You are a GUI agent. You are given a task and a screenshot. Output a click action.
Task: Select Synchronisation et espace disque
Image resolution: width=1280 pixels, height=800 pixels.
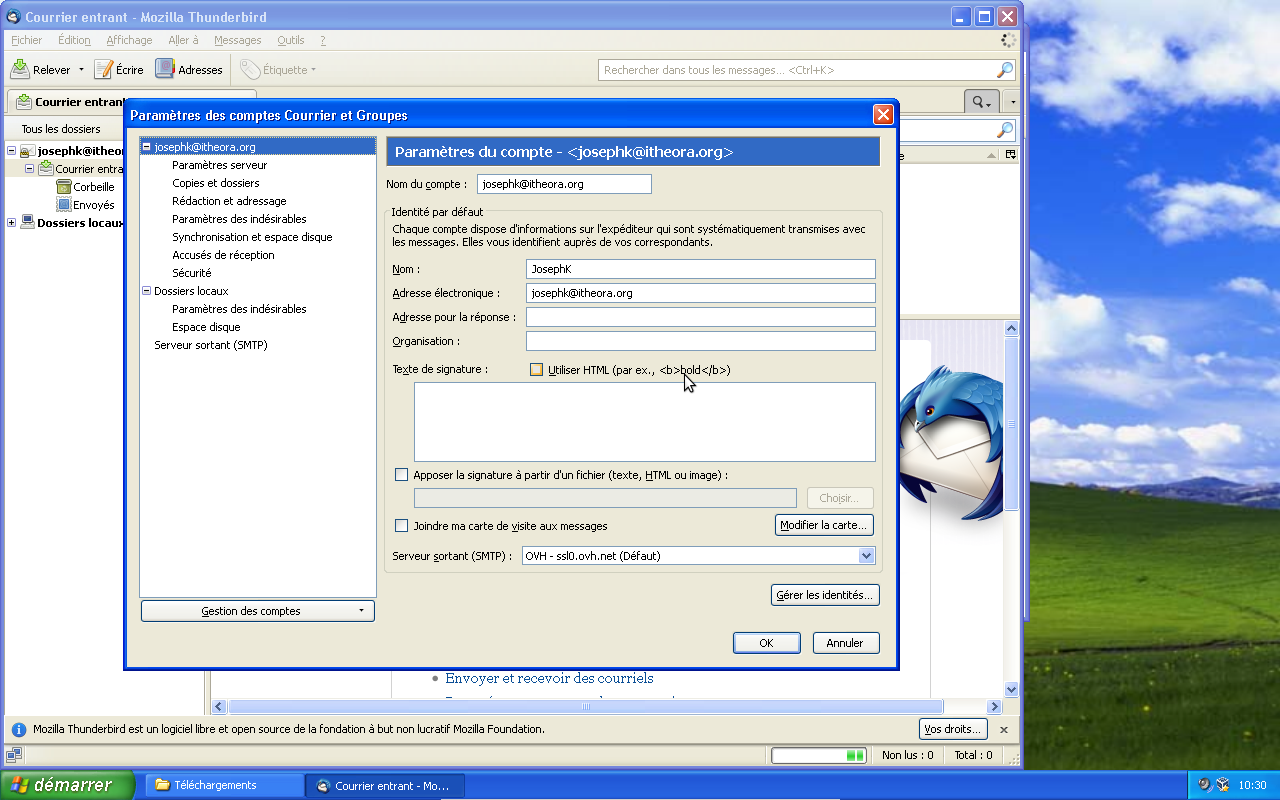click(252, 237)
